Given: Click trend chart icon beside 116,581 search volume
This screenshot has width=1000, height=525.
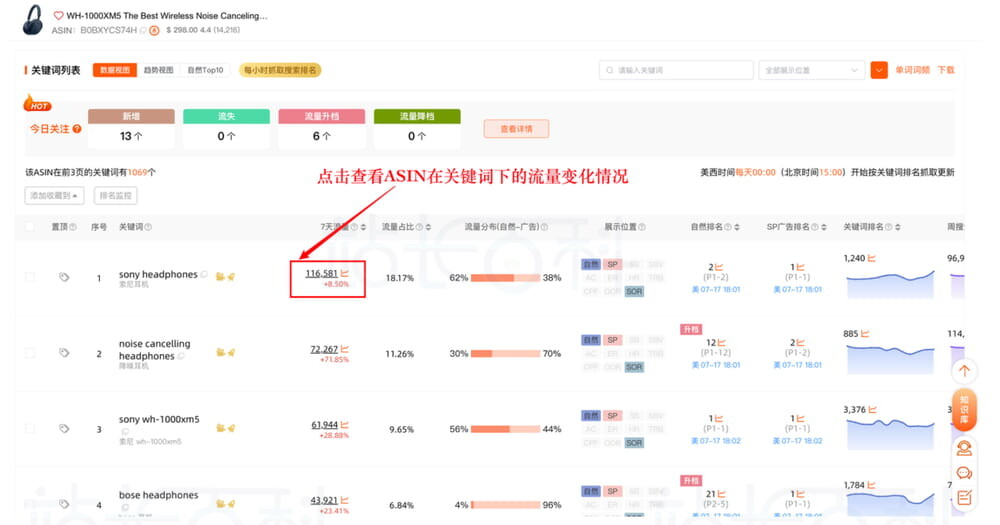Looking at the screenshot, I should click(x=345, y=272).
